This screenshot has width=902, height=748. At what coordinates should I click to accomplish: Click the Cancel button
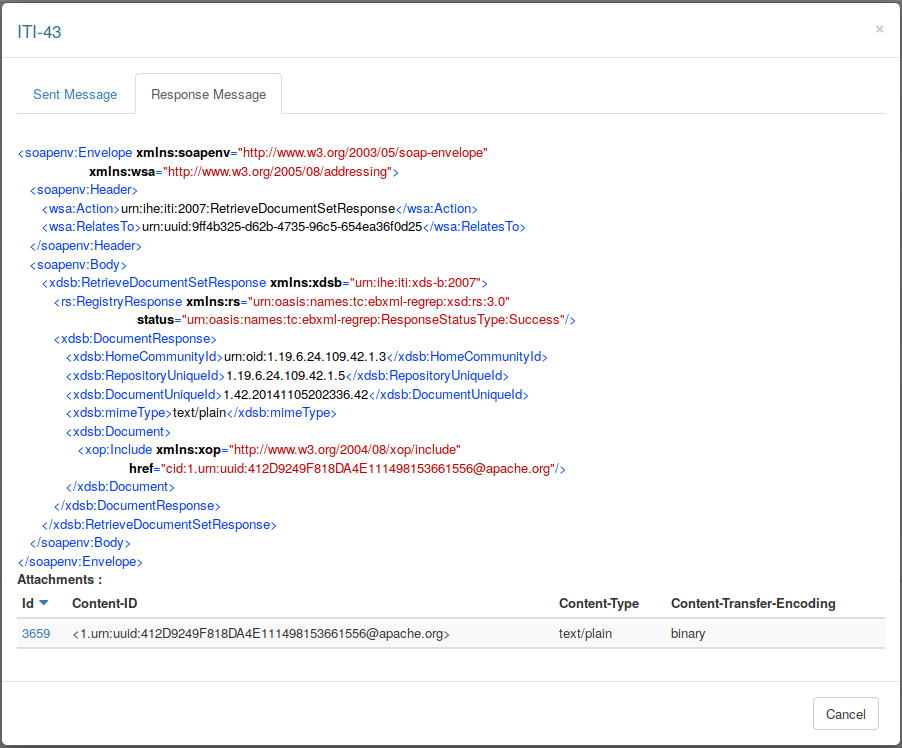[x=845, y=714]
